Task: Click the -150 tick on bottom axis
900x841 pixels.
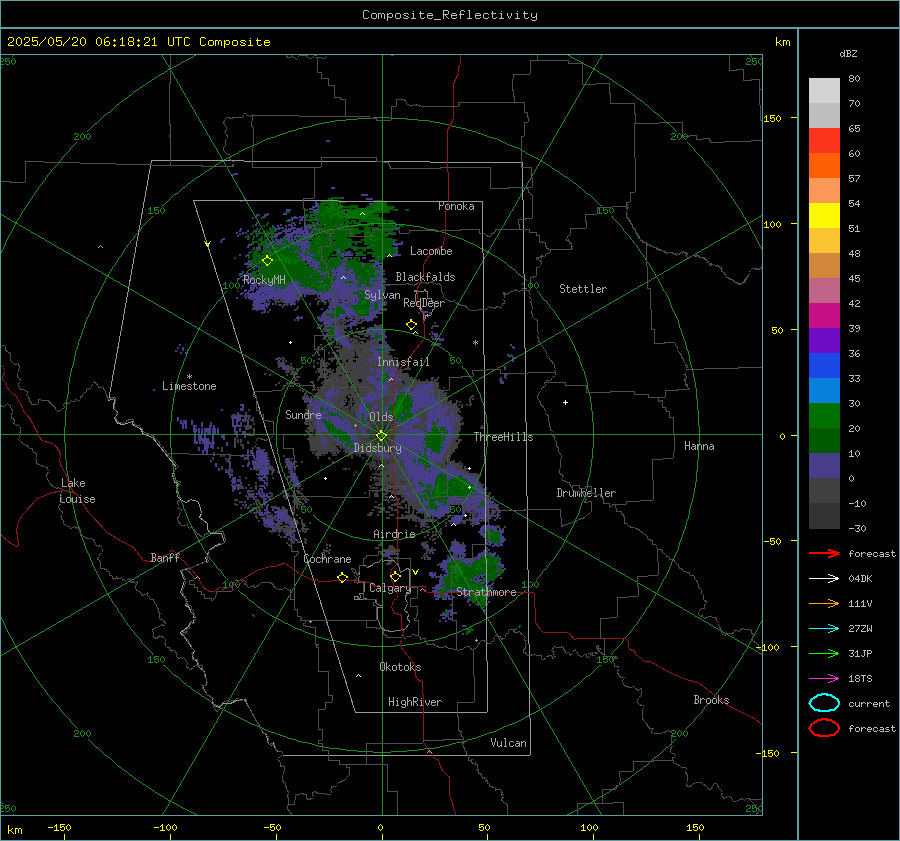Action: (59, 827)
